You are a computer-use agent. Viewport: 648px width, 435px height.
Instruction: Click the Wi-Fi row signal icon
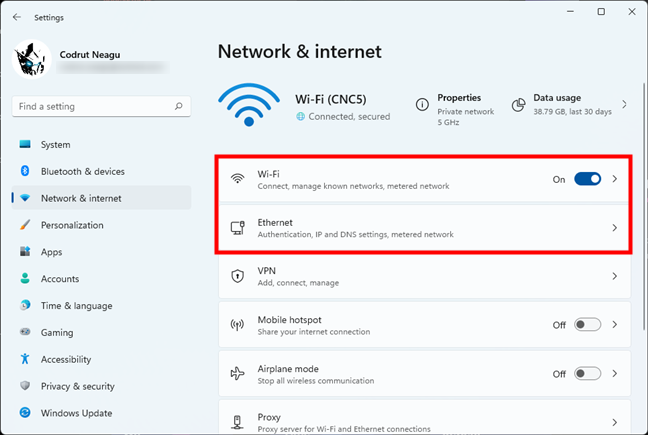coord(237,178)
